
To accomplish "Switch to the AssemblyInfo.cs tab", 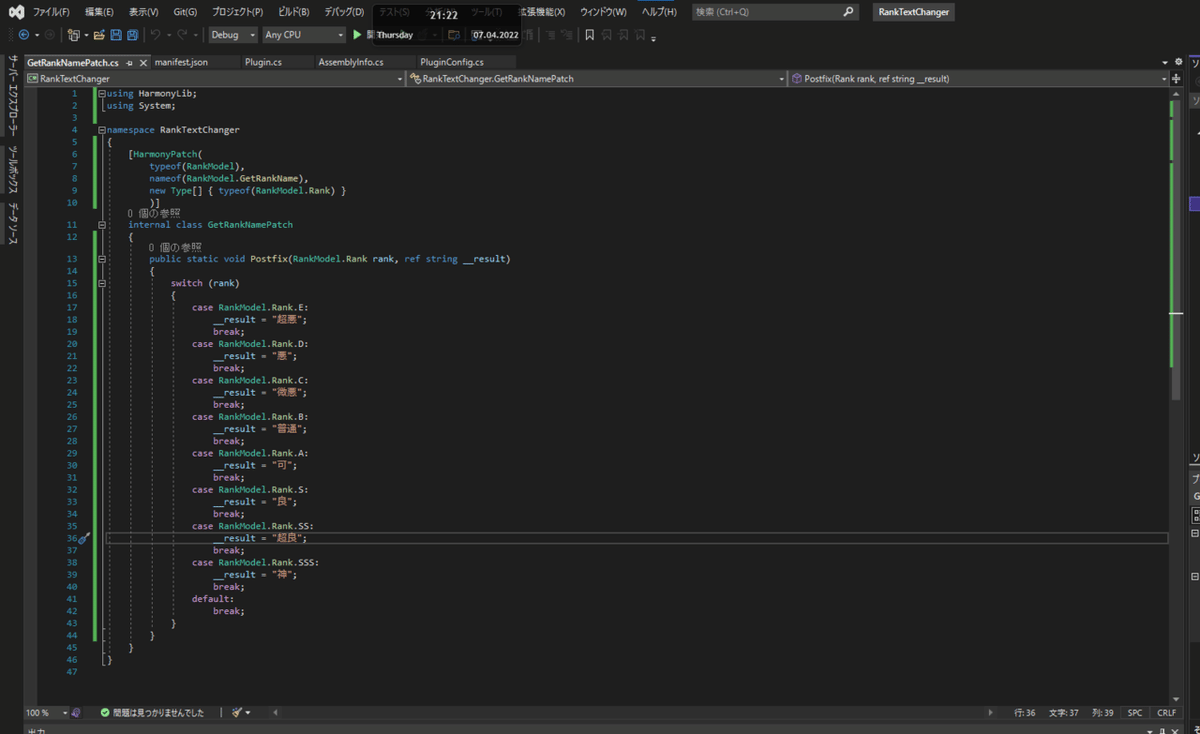I will point(351,62).
